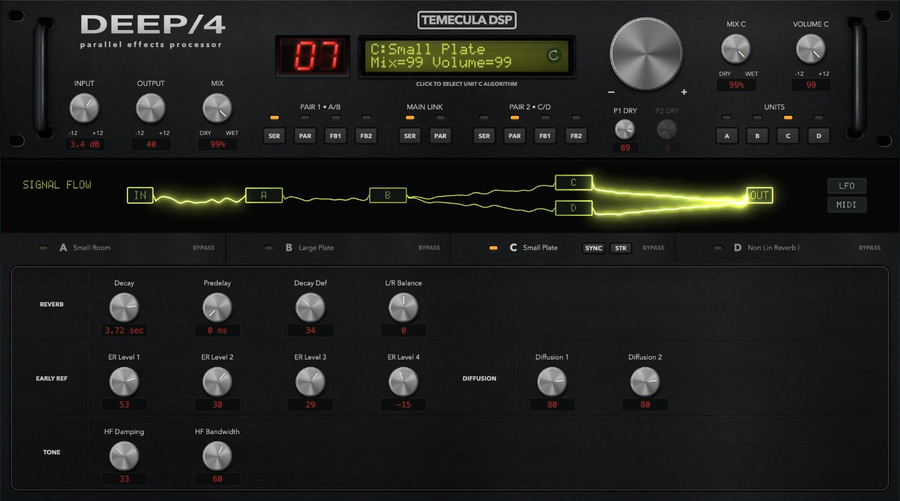Select unit D node in signal flow

pyautogui.click(x=573, y=208)
